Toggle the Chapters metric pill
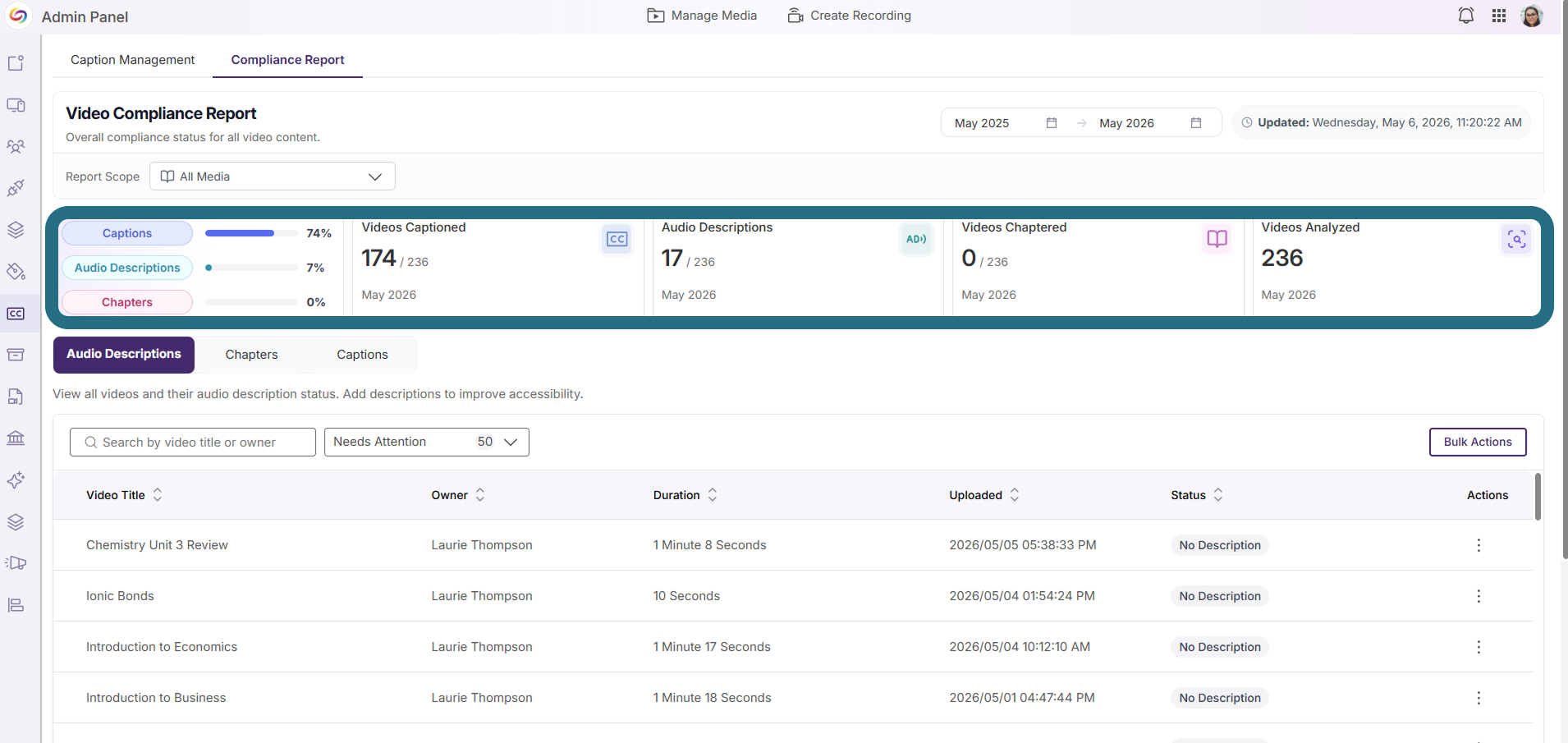 [x=127, y=302]
